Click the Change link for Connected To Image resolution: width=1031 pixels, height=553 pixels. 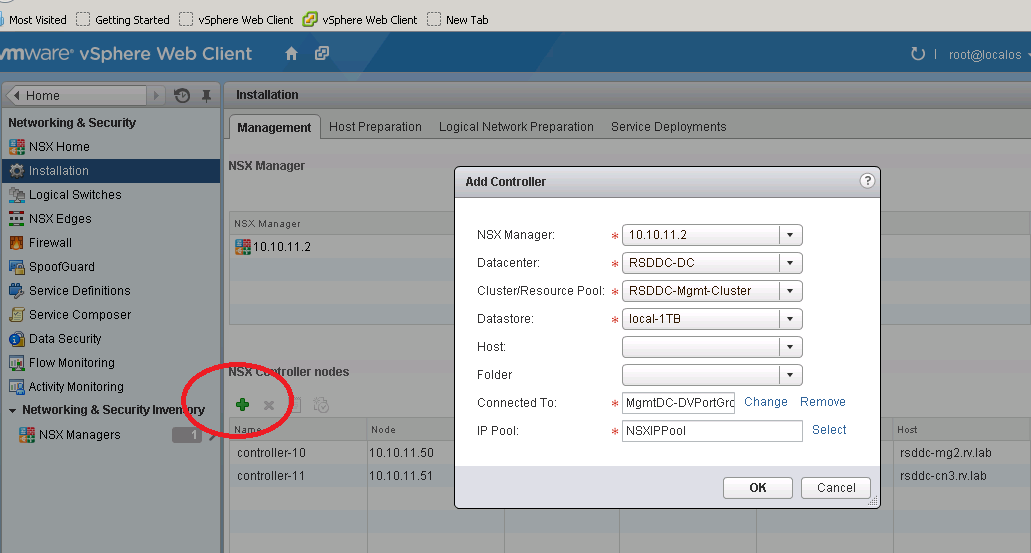tap(765, 402)
